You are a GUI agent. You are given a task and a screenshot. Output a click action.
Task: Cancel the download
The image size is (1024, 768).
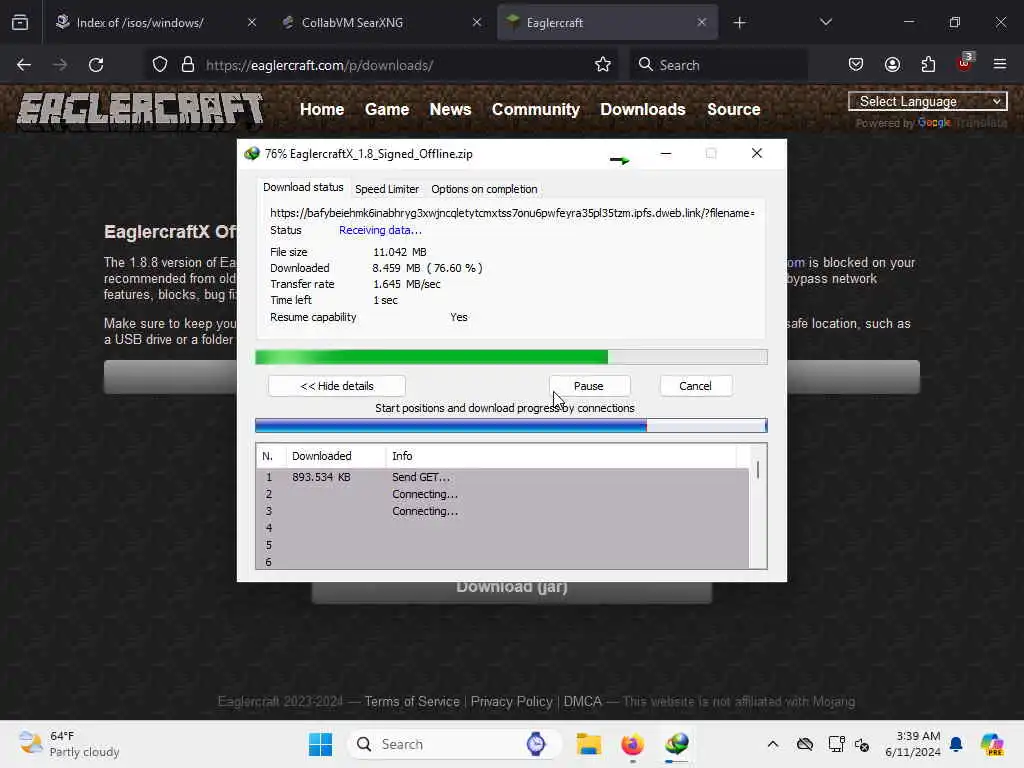click(696, 386)
